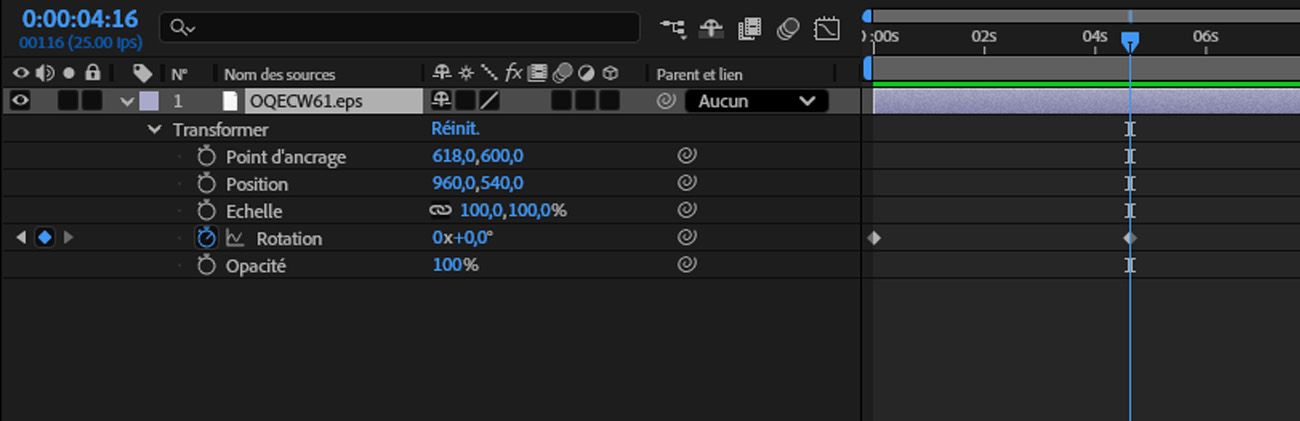Collapse the Transformer group
Viewport: 1300px width, 421px height.
point(154,129)
